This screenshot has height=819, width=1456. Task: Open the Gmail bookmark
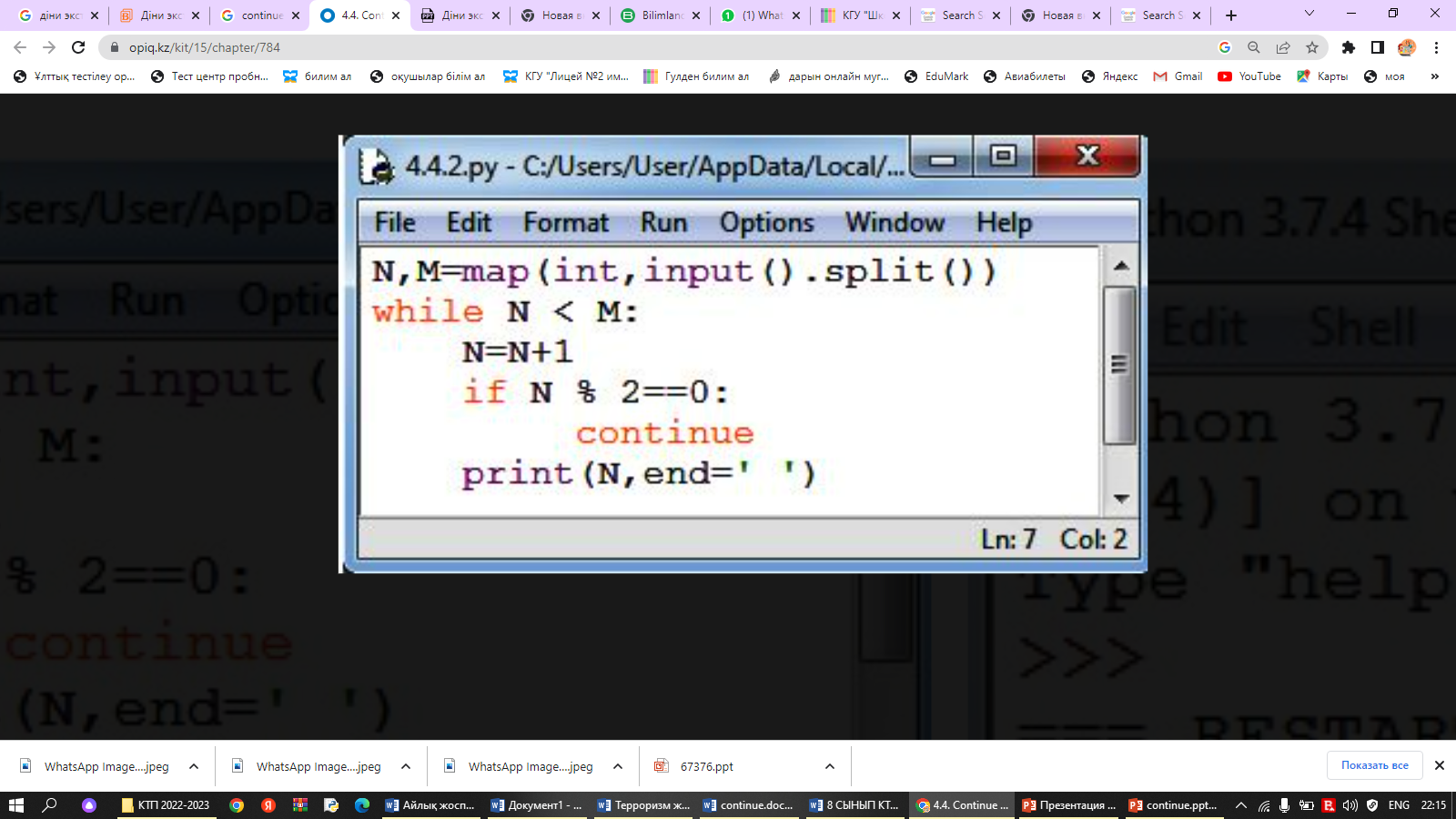tap(1178, 76)
